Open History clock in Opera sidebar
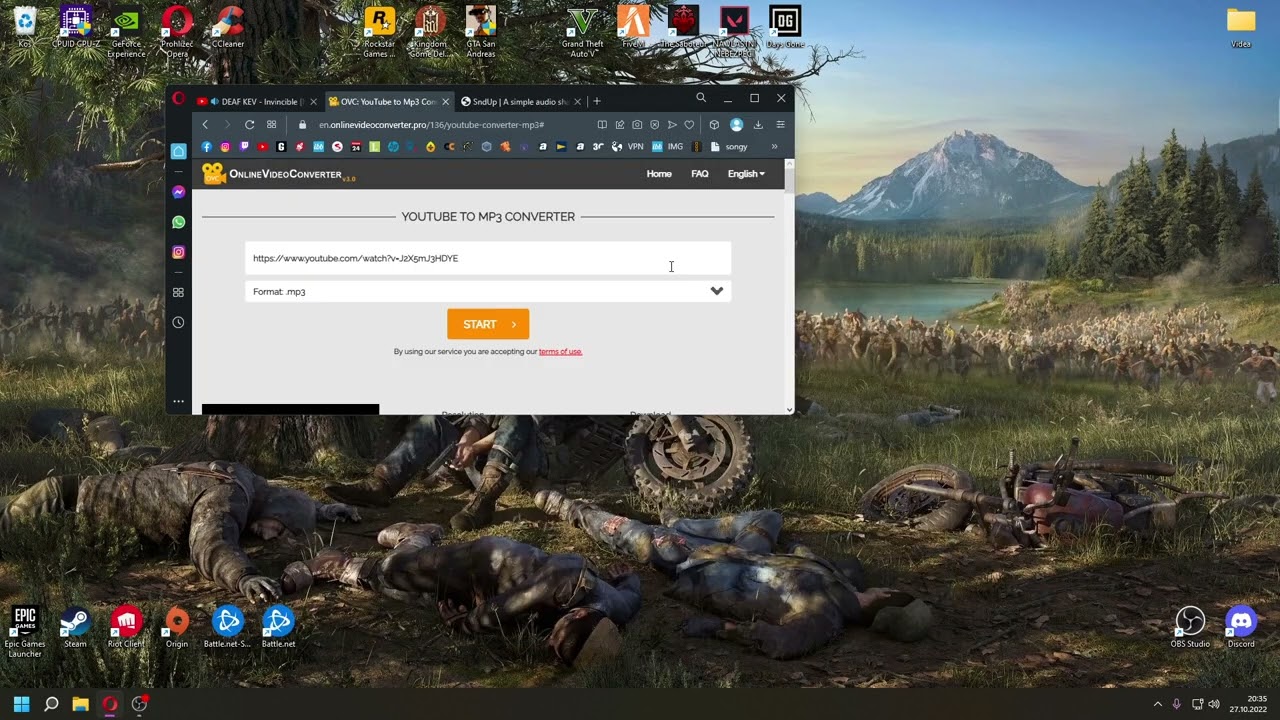This screenshot has width=1280, height=720. [178, 322]
